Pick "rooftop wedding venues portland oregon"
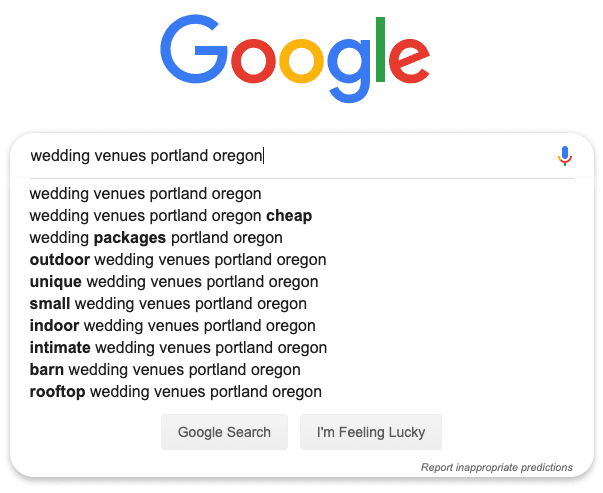 [x=176, y=391]
